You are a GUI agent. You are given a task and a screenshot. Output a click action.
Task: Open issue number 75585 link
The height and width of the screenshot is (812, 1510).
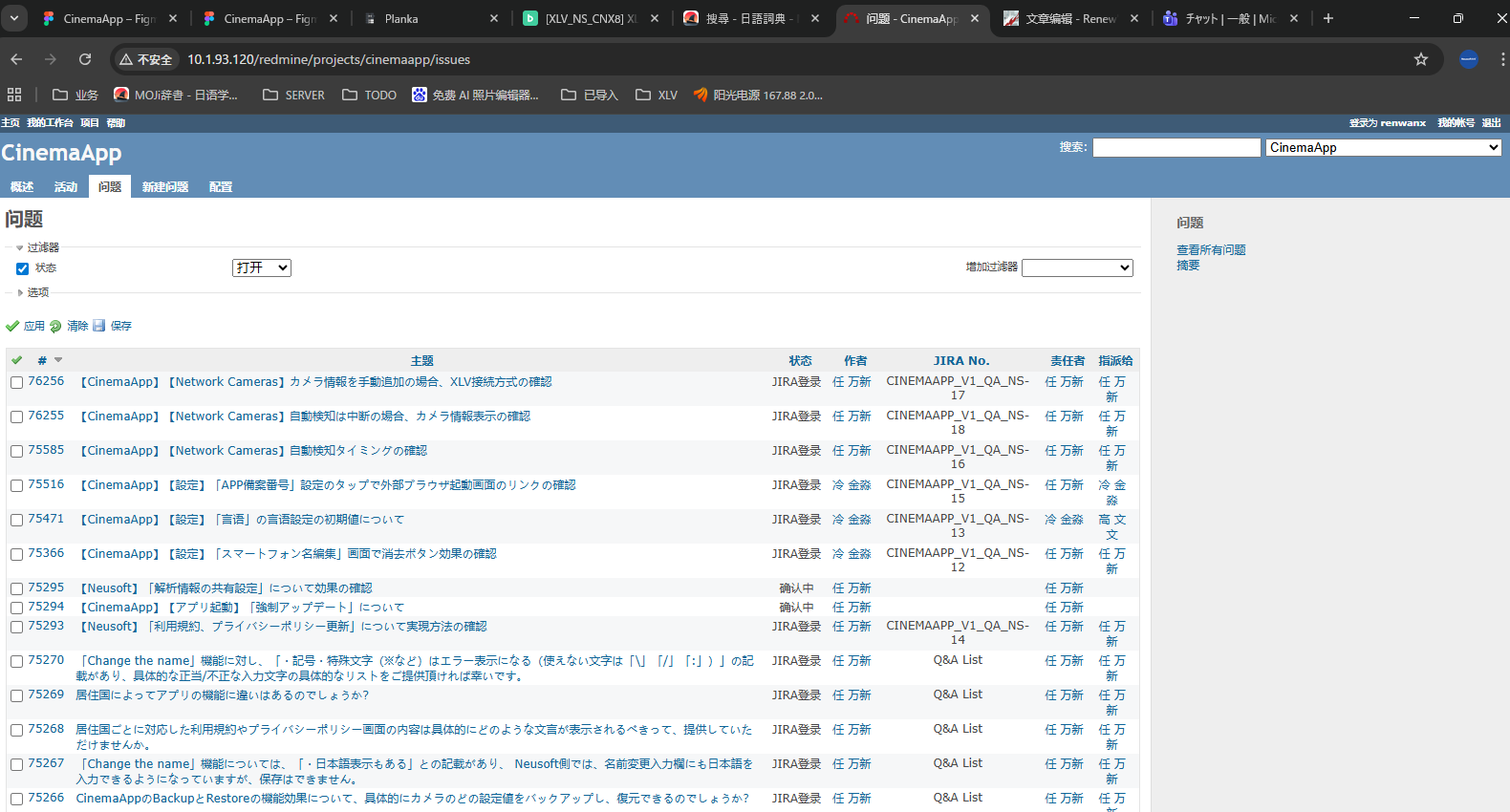[46, 450]
